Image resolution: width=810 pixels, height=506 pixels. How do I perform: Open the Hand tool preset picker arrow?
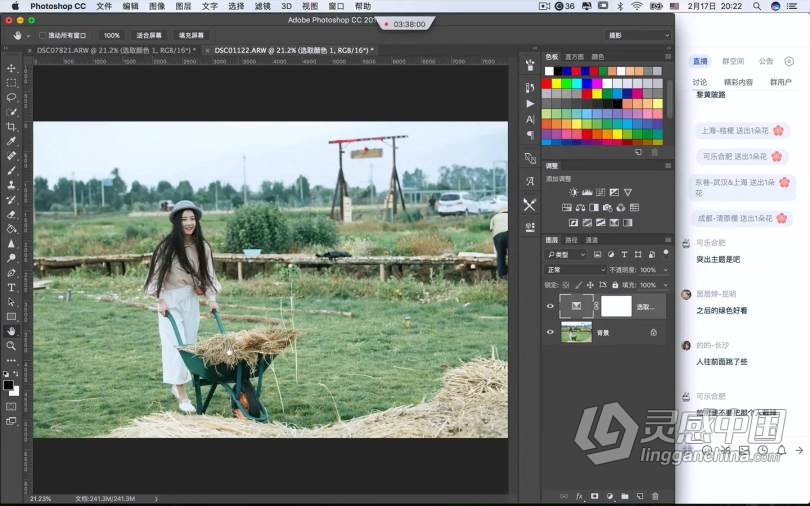(28, 36)
